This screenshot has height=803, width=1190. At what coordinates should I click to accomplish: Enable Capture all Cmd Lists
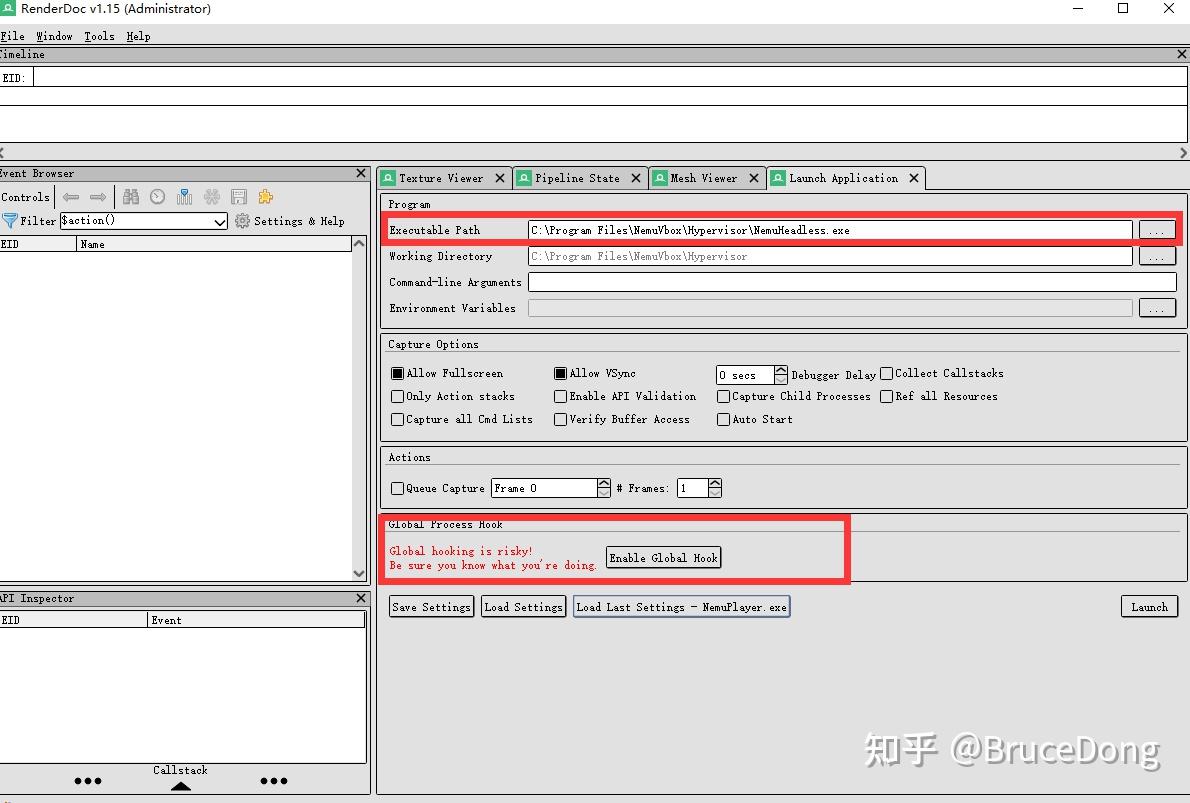point(397,419)
